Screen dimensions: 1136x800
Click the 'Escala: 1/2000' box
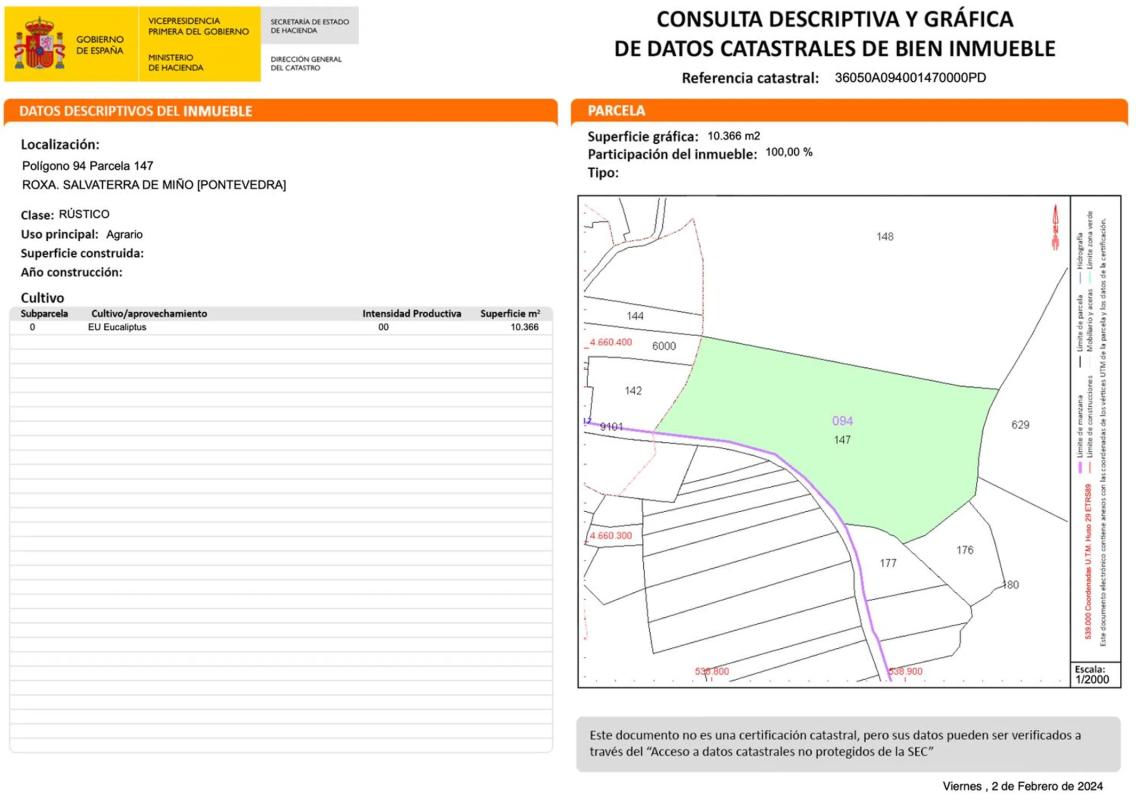tap(1089, 674)
